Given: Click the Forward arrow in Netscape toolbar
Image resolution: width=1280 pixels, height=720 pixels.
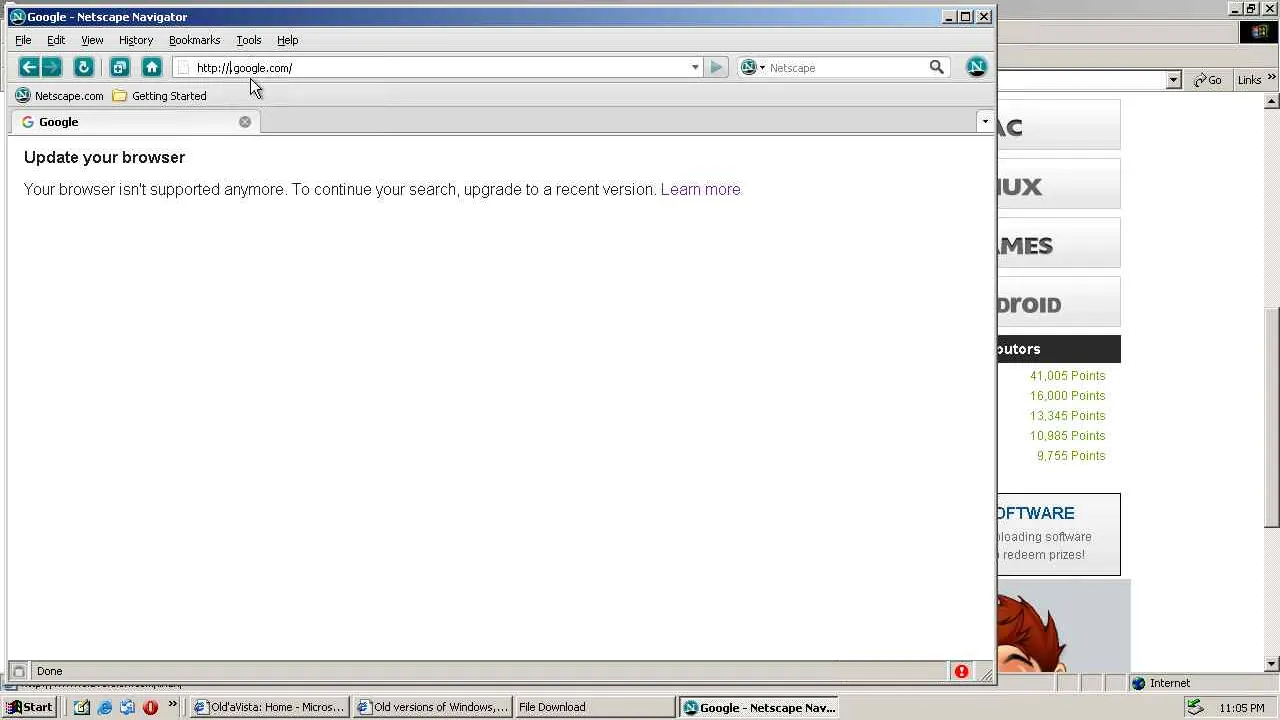Looking at the screenshot, I should (52, 67).
